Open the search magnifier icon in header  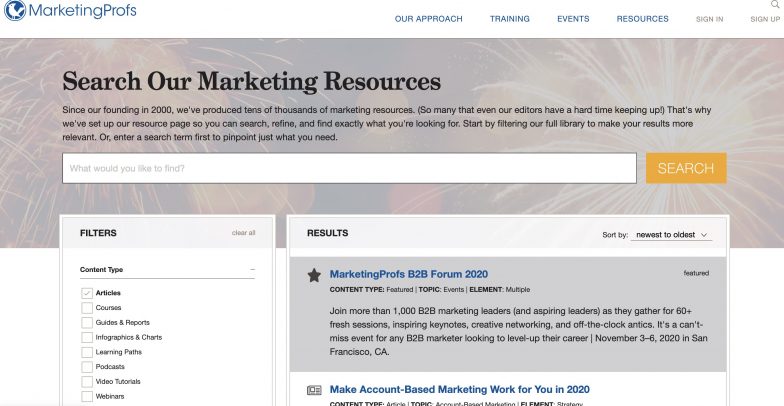tap(775, 4)
